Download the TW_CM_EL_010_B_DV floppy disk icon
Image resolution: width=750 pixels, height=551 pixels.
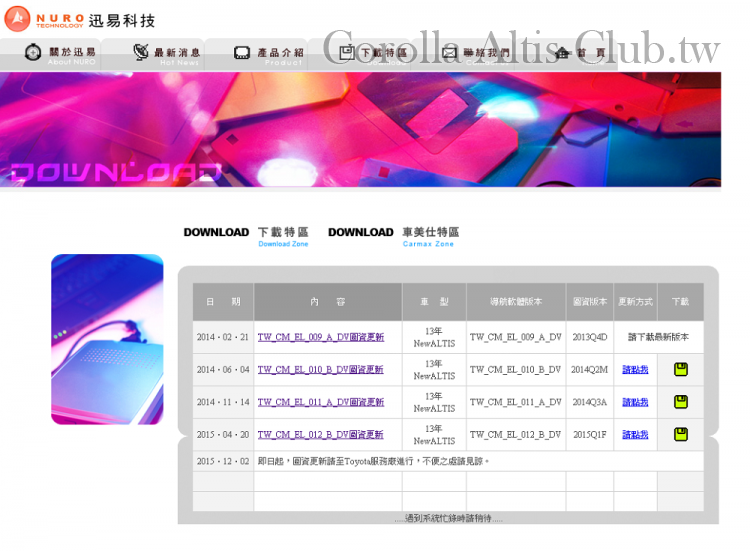point(681,369)
